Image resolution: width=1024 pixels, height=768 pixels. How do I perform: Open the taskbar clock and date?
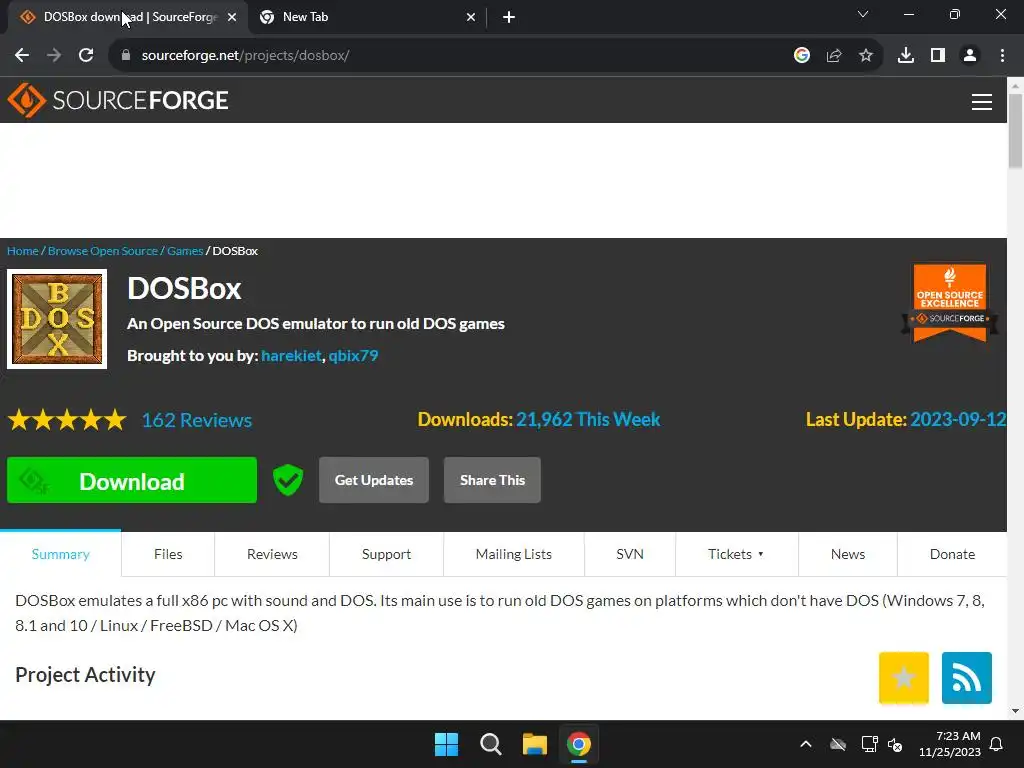tap(950, 744)
